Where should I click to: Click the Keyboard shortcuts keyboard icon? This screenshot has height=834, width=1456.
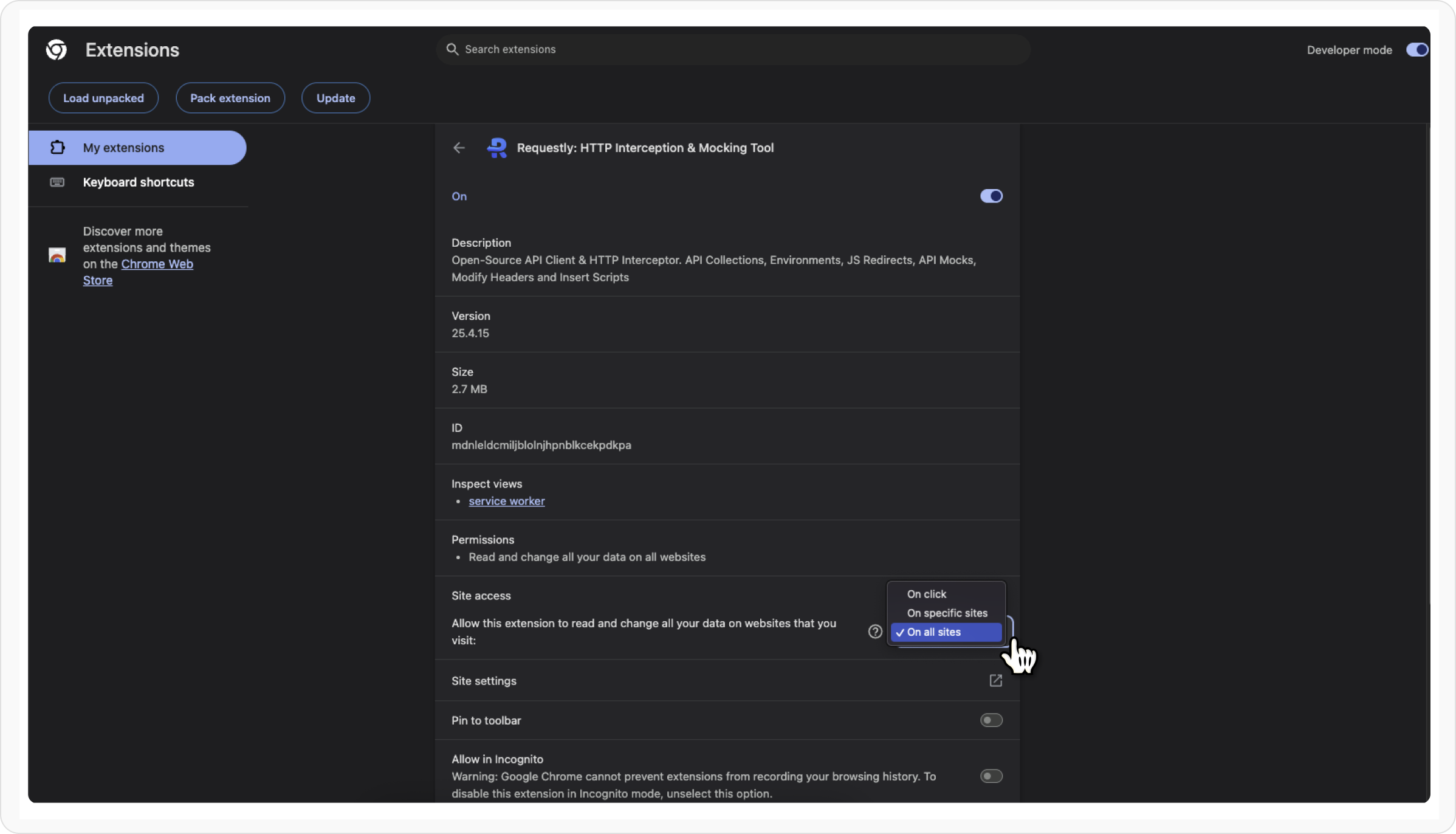click(57, 182)
